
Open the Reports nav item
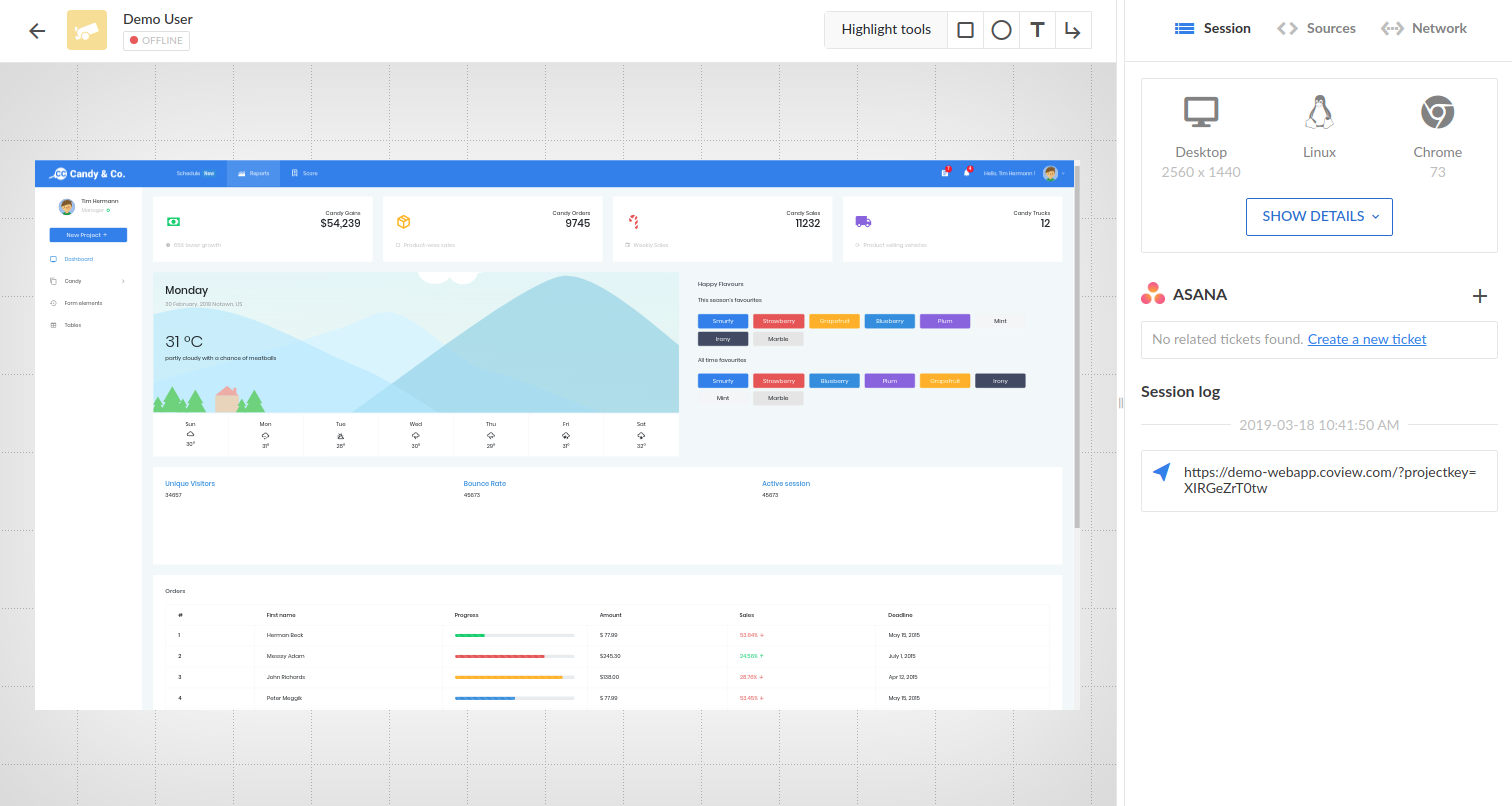253,173
